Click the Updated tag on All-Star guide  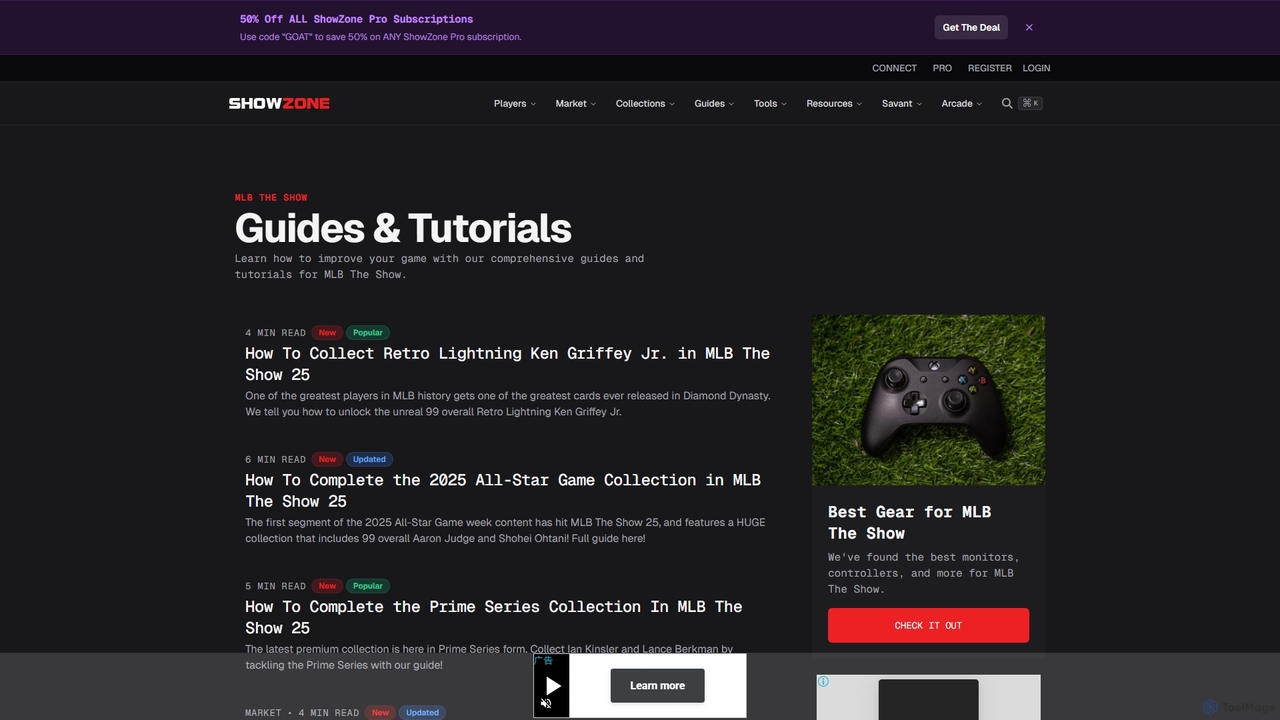369,459
